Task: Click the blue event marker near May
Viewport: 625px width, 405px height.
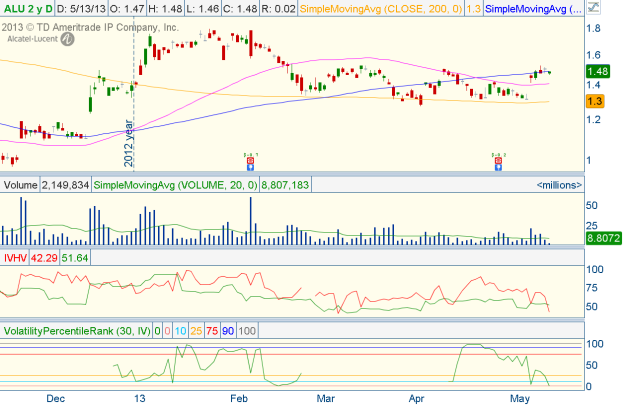Action: click(498, 167)
